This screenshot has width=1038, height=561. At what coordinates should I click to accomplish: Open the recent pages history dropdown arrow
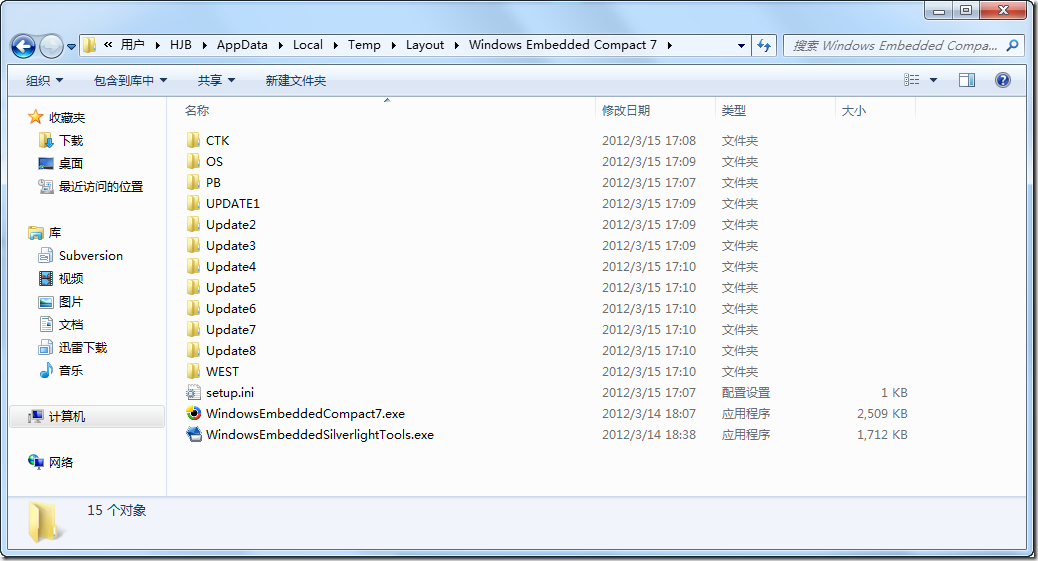point(71,47)
